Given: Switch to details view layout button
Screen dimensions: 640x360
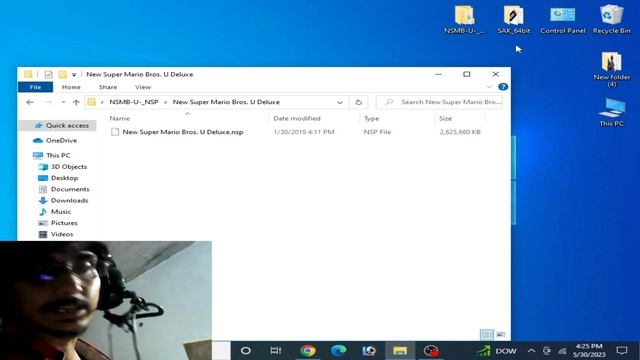Looking at the screenshot, I should pyautogui.click(x=487, y=335).
